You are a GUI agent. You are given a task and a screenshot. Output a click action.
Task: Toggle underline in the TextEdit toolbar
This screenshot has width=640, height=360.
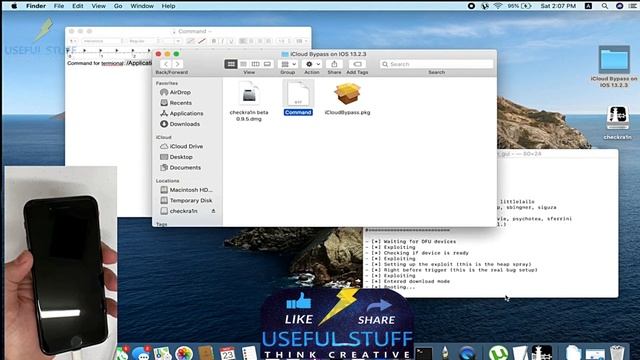point(231,41)
